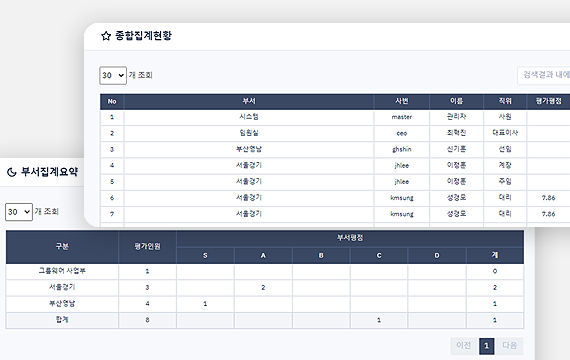Select the ghshin employee ID cell

point(402,149)
